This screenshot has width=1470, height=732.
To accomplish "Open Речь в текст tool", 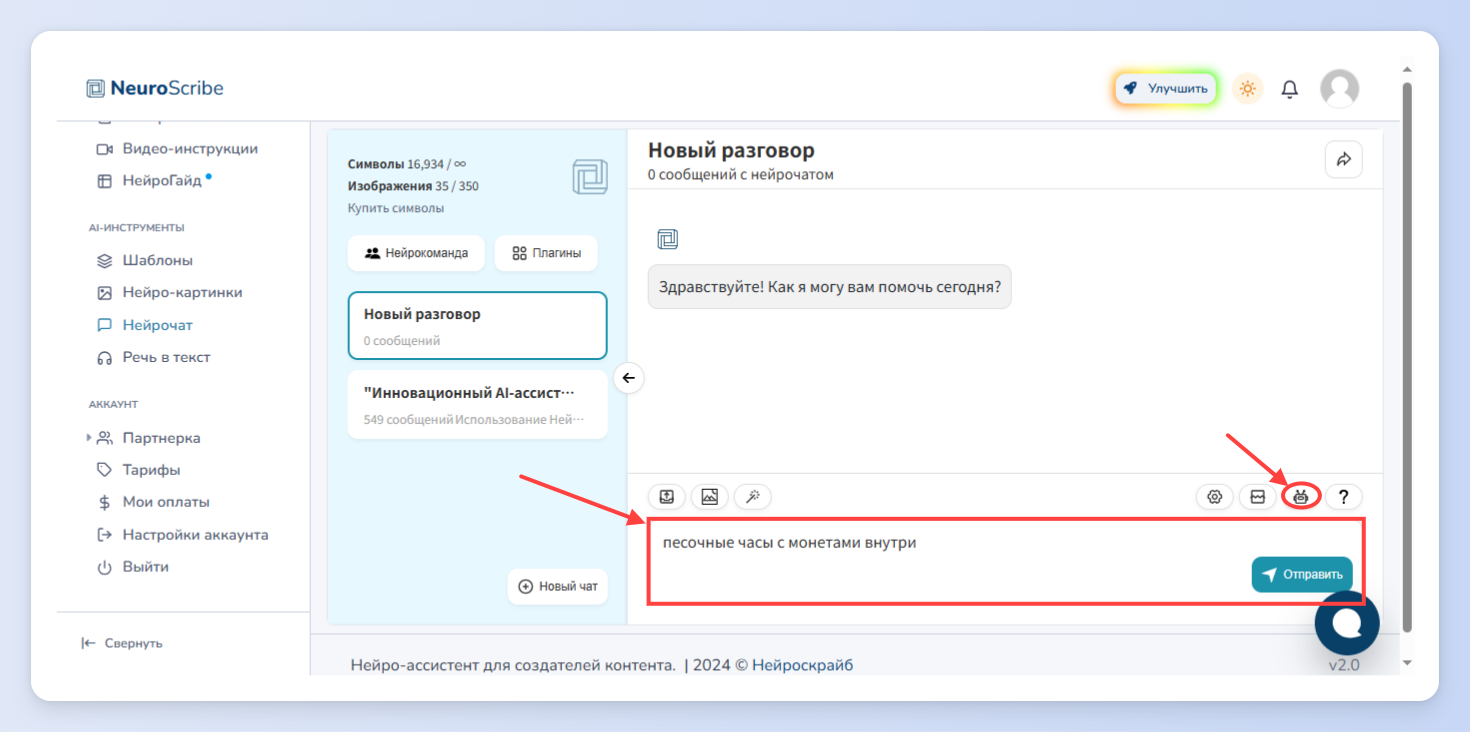I will [x=153, y=357].
